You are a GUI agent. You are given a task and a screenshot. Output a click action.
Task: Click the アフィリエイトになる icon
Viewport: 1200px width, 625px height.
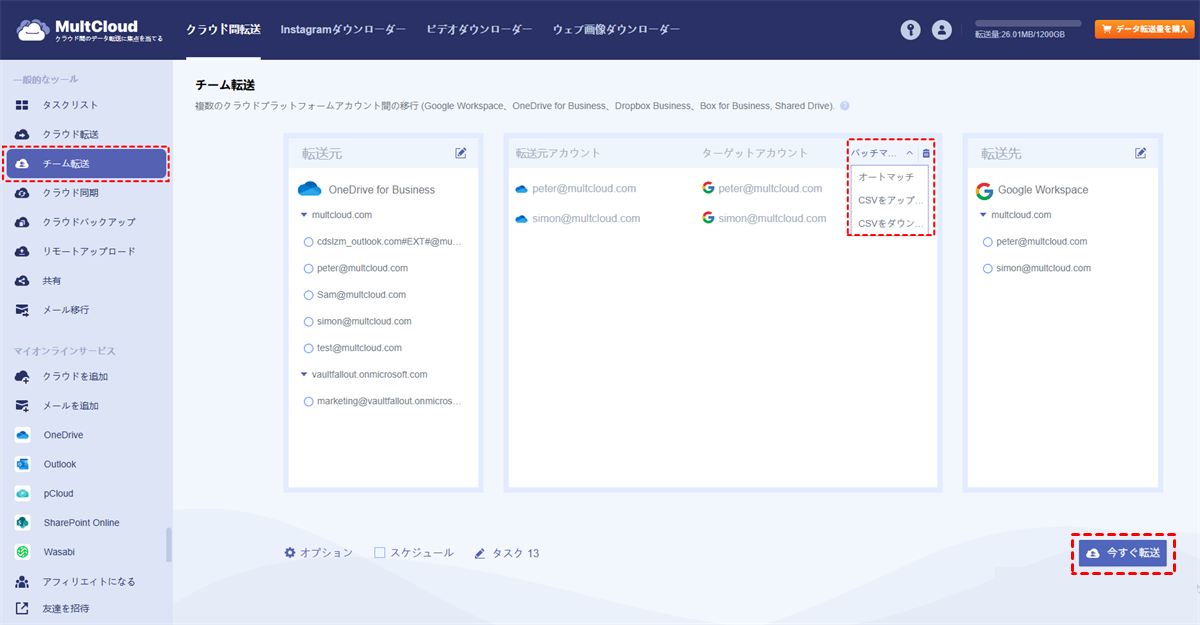coord(22,581)
